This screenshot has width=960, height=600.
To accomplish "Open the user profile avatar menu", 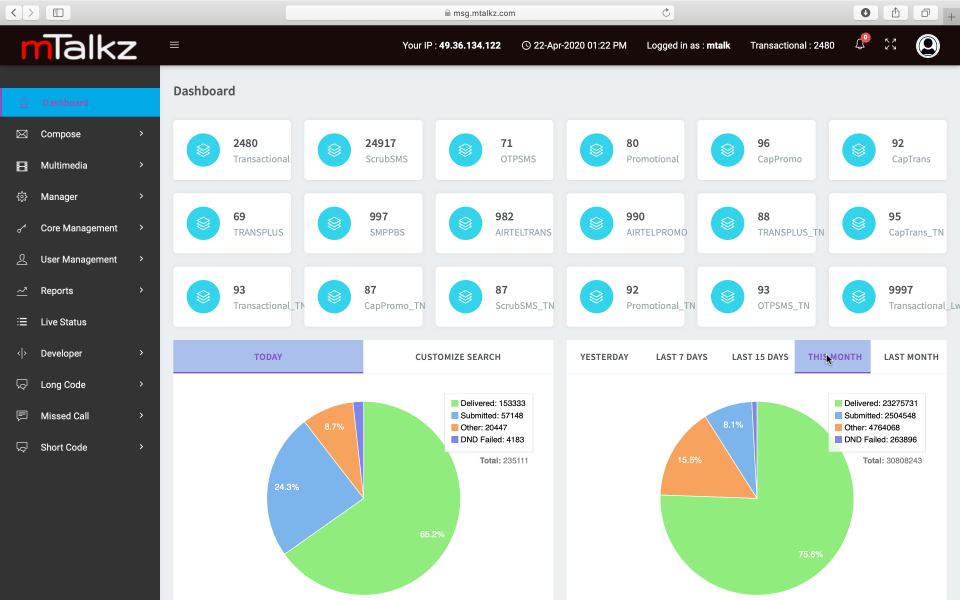I will (927, 45).
